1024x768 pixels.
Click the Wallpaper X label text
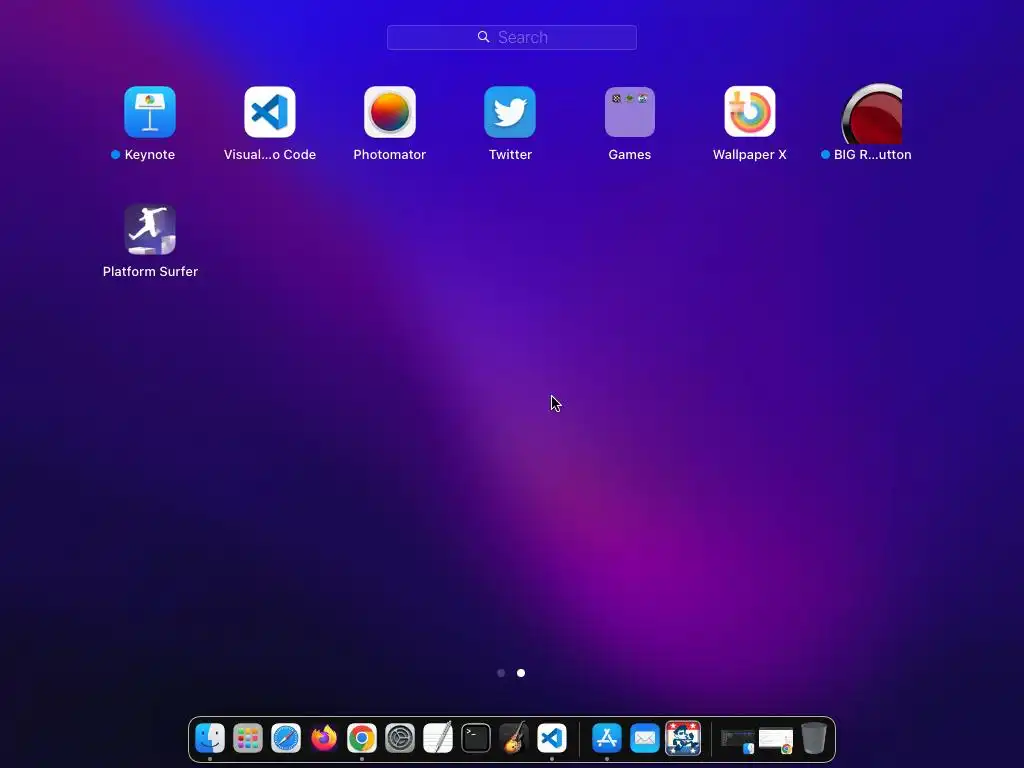[x=750, y=155]
